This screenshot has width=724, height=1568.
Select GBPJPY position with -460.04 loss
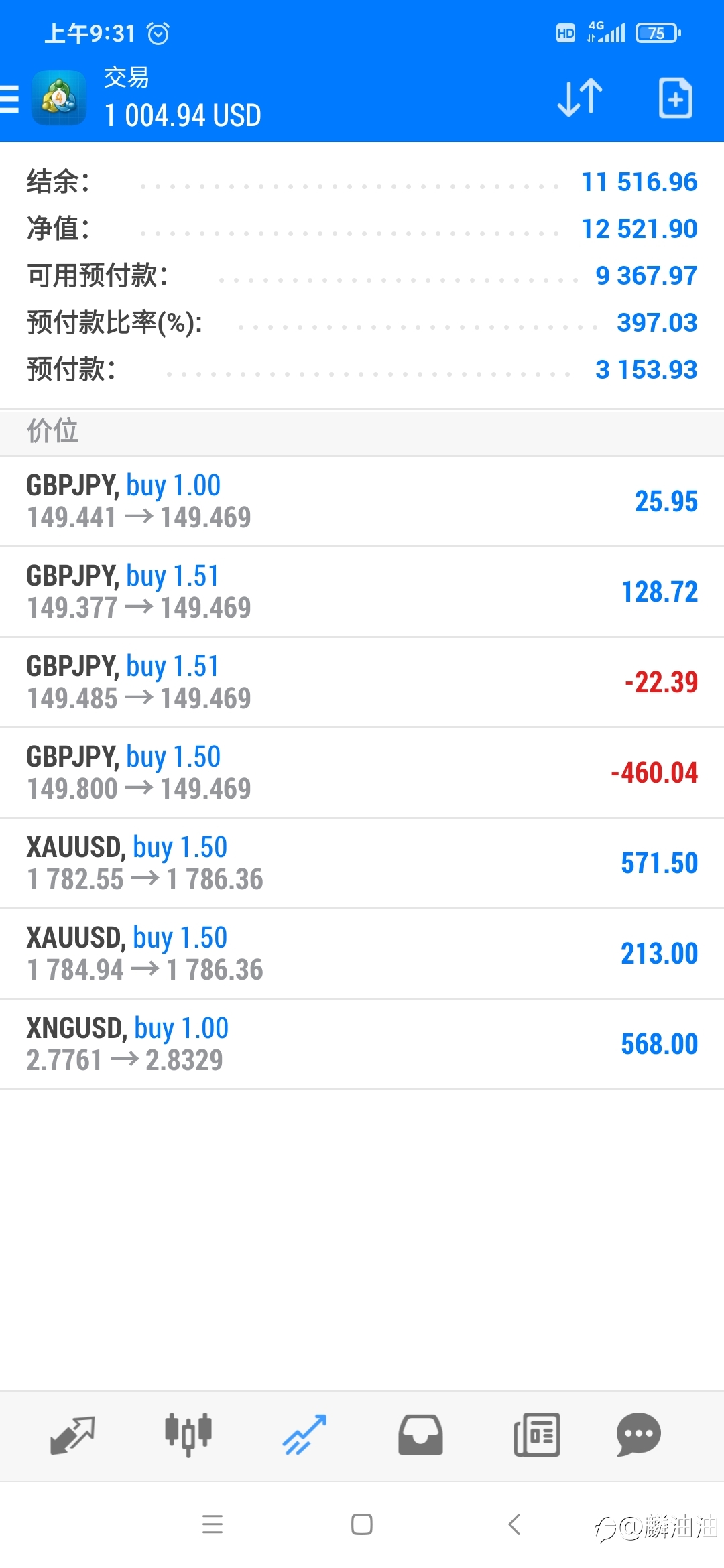[x=362, y=773]
